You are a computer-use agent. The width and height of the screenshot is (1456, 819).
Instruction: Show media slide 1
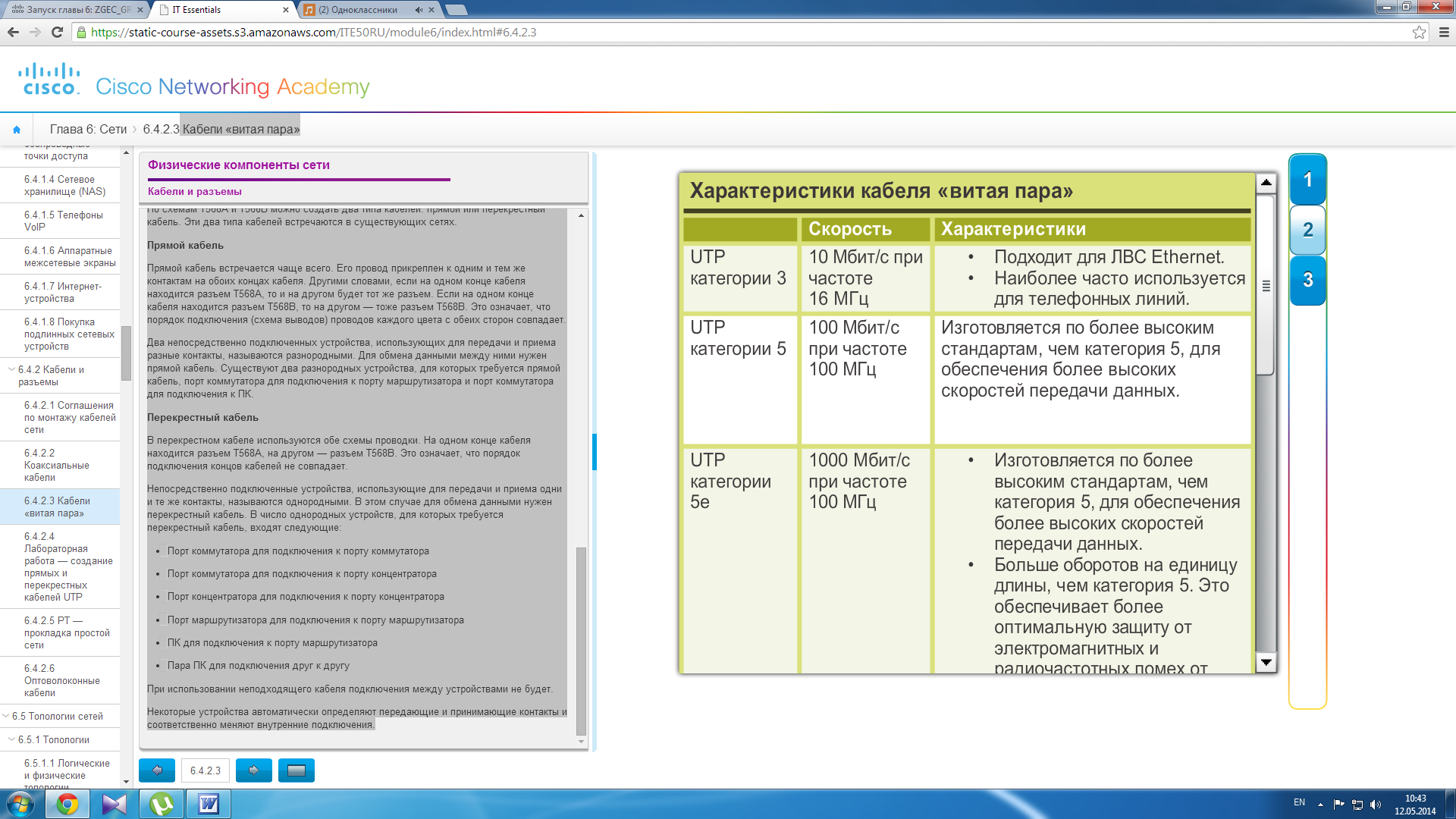point(1307,180)
